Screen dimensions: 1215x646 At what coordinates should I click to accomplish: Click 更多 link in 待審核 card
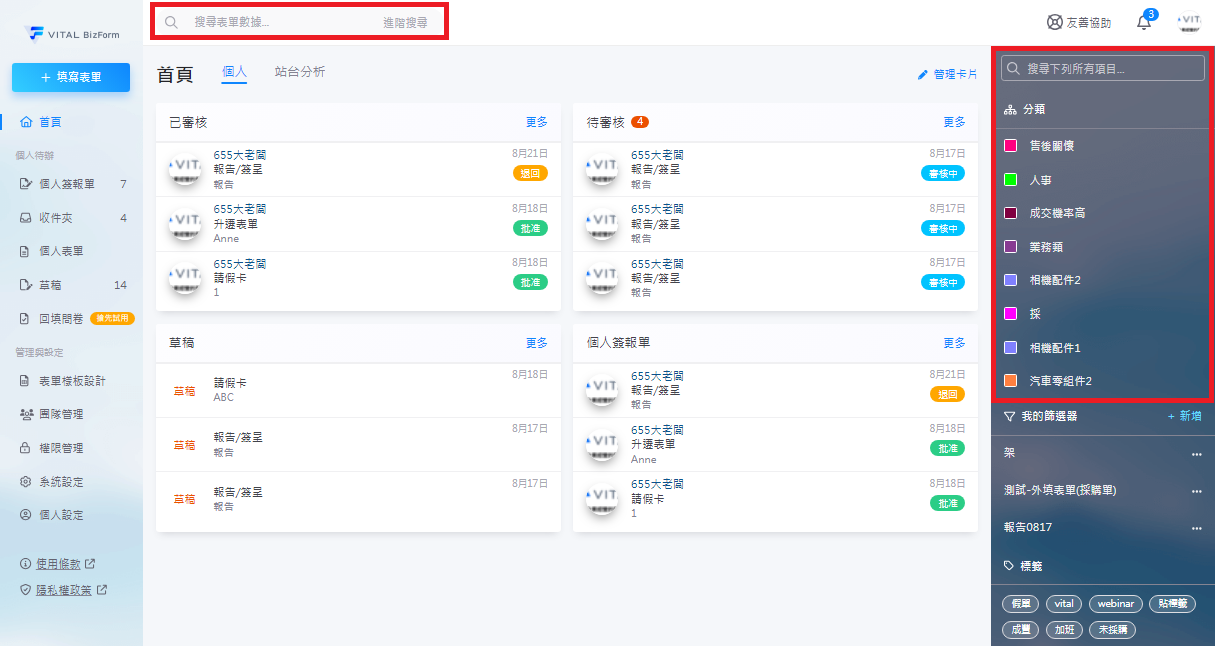coord(954,122)
